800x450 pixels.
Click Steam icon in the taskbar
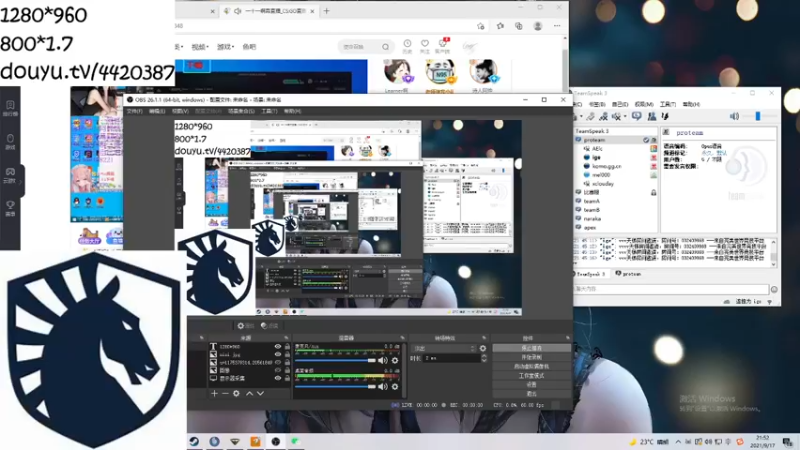(194, 441)
